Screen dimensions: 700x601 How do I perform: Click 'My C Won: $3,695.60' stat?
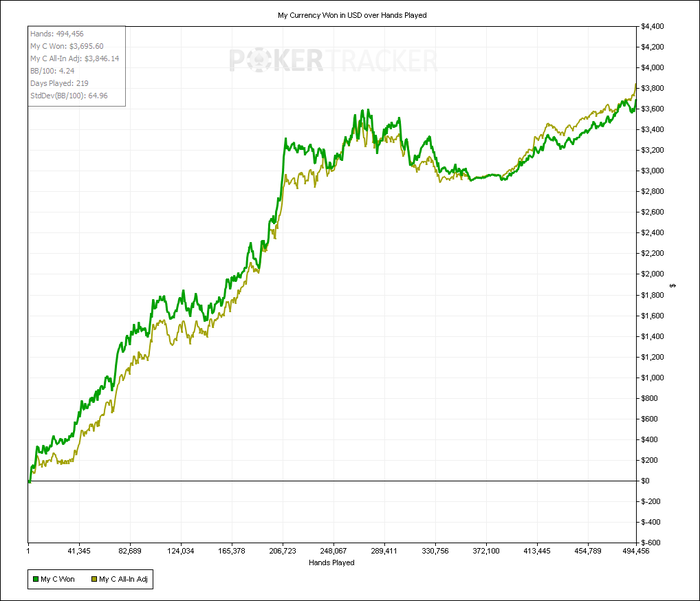pos(67,46)
